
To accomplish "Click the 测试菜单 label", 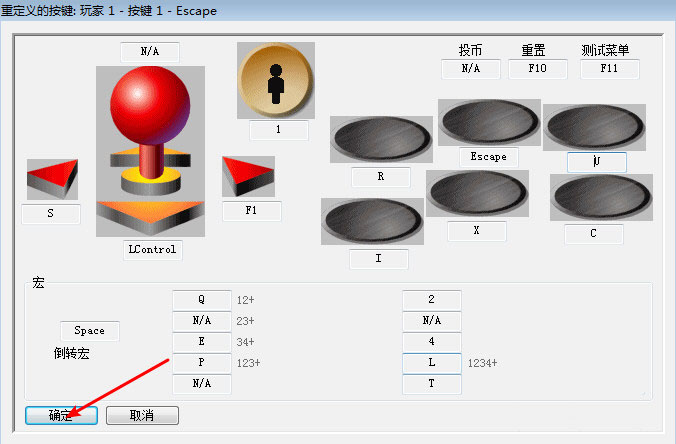I will (x=605, y=50).
